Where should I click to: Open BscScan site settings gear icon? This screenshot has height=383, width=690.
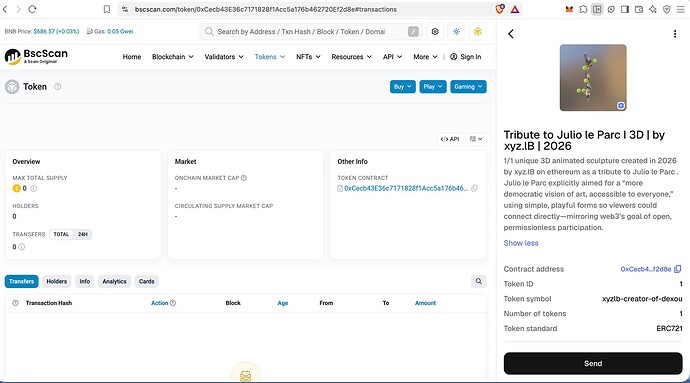coord(435,32)
